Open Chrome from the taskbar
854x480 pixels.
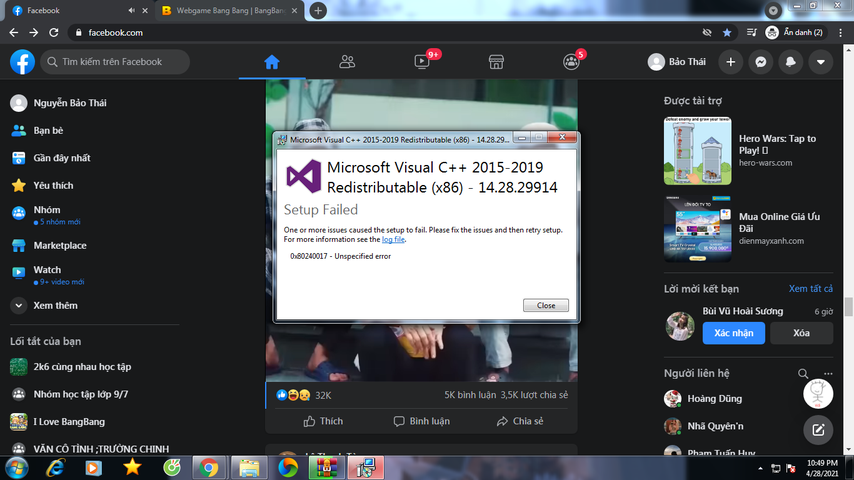[x=209, y=468]
